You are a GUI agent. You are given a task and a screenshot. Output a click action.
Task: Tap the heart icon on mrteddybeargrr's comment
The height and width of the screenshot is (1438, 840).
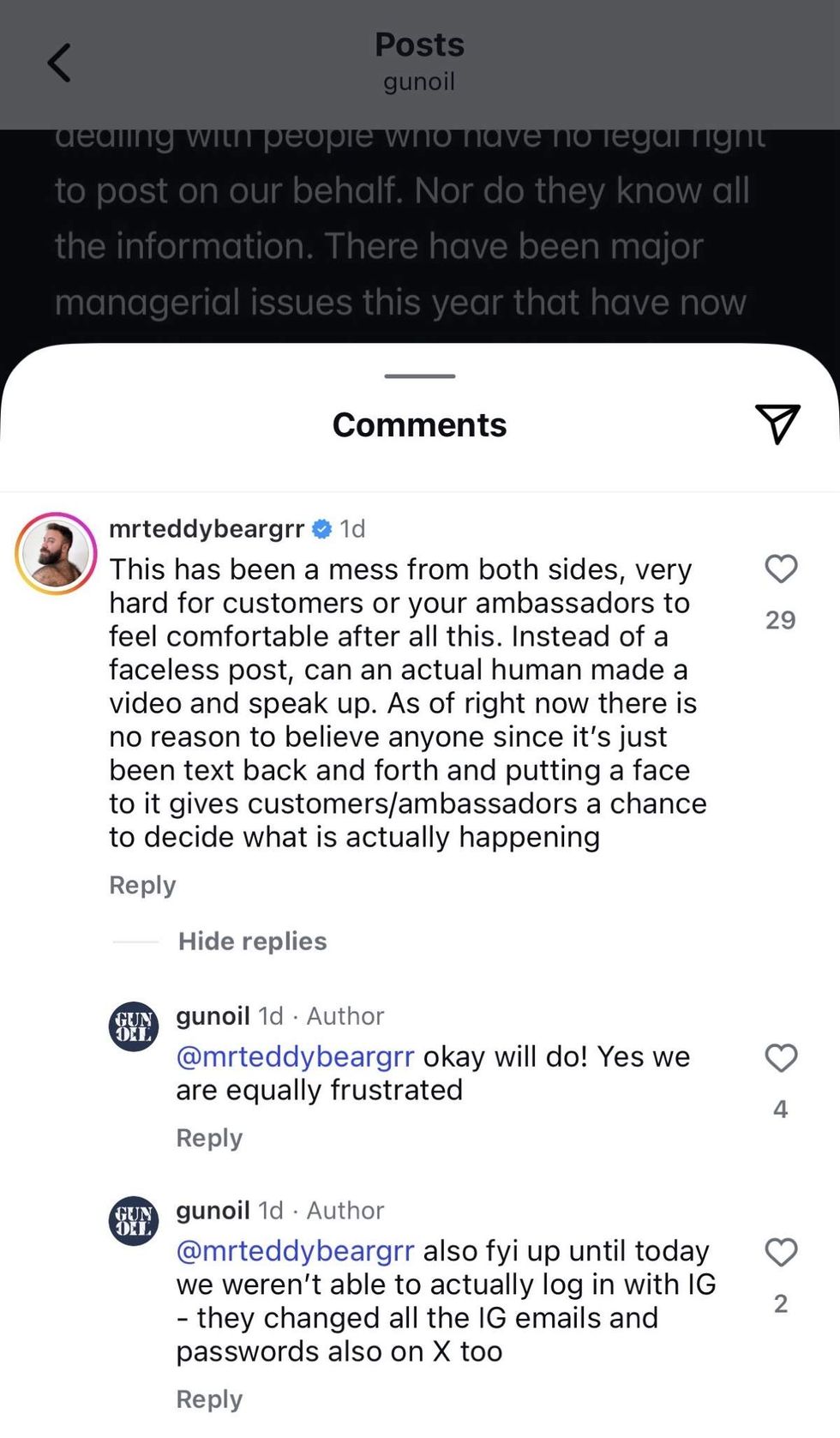[x=781, y=569]
